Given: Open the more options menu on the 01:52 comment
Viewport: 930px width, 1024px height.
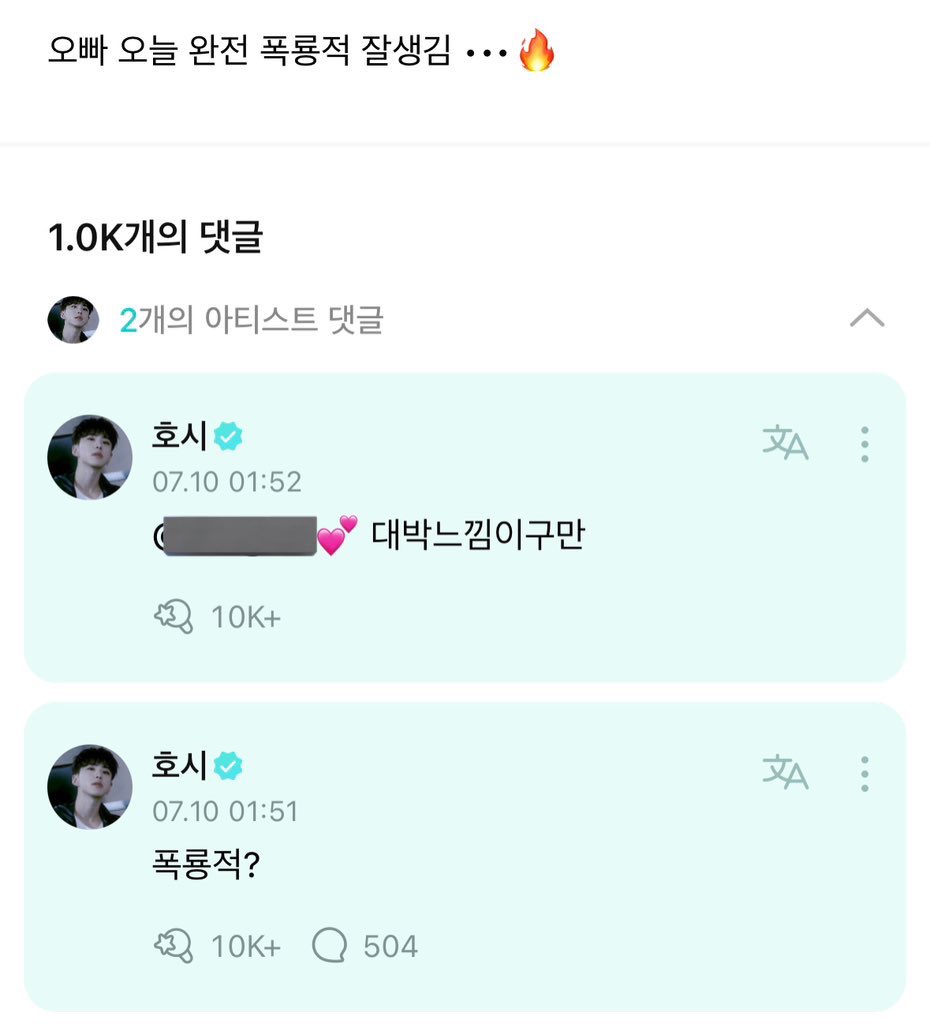Looking at the screenshot, I should (865, 443).
